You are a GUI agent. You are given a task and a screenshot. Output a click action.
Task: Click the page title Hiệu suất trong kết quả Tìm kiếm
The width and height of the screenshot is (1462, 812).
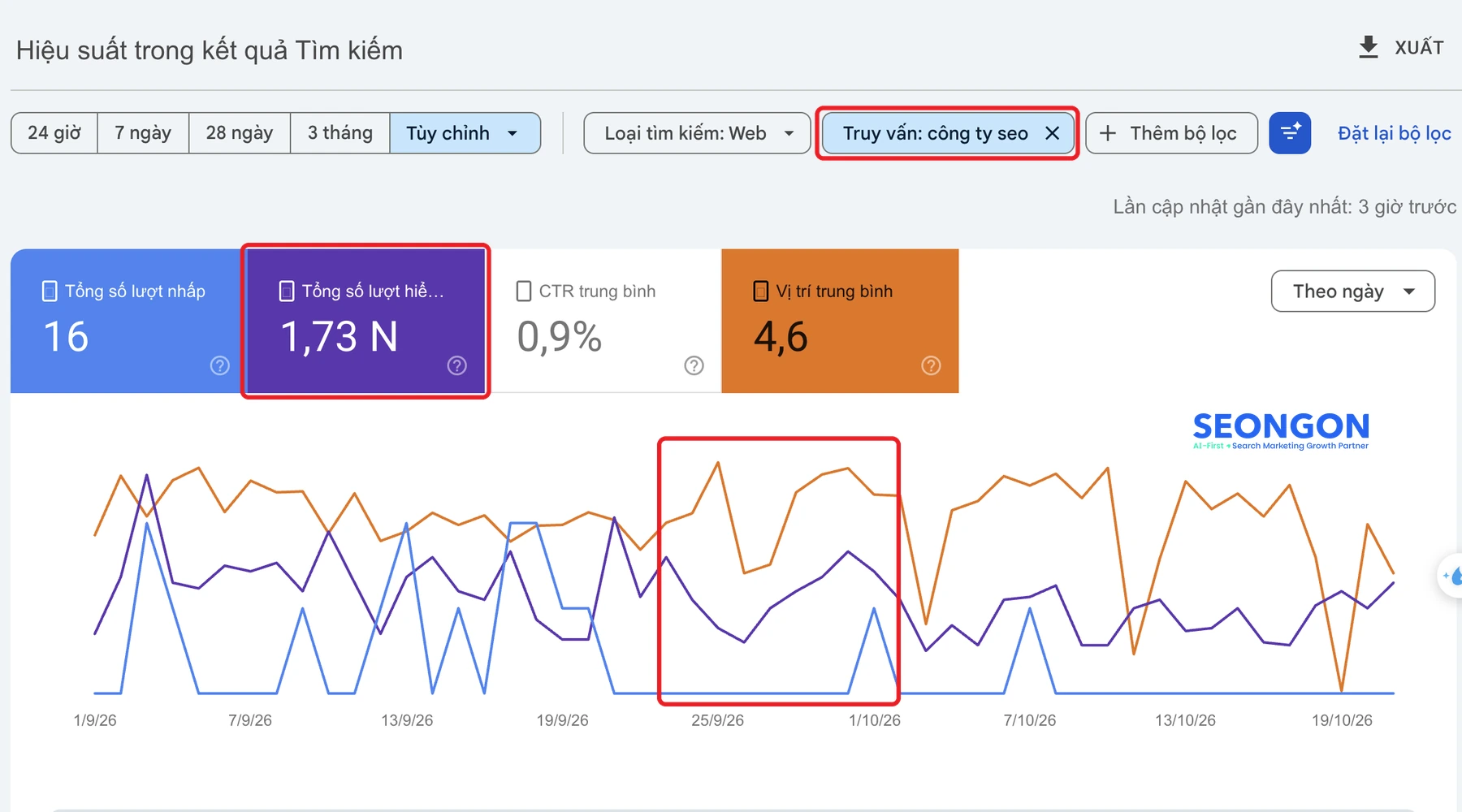(210, 50)
